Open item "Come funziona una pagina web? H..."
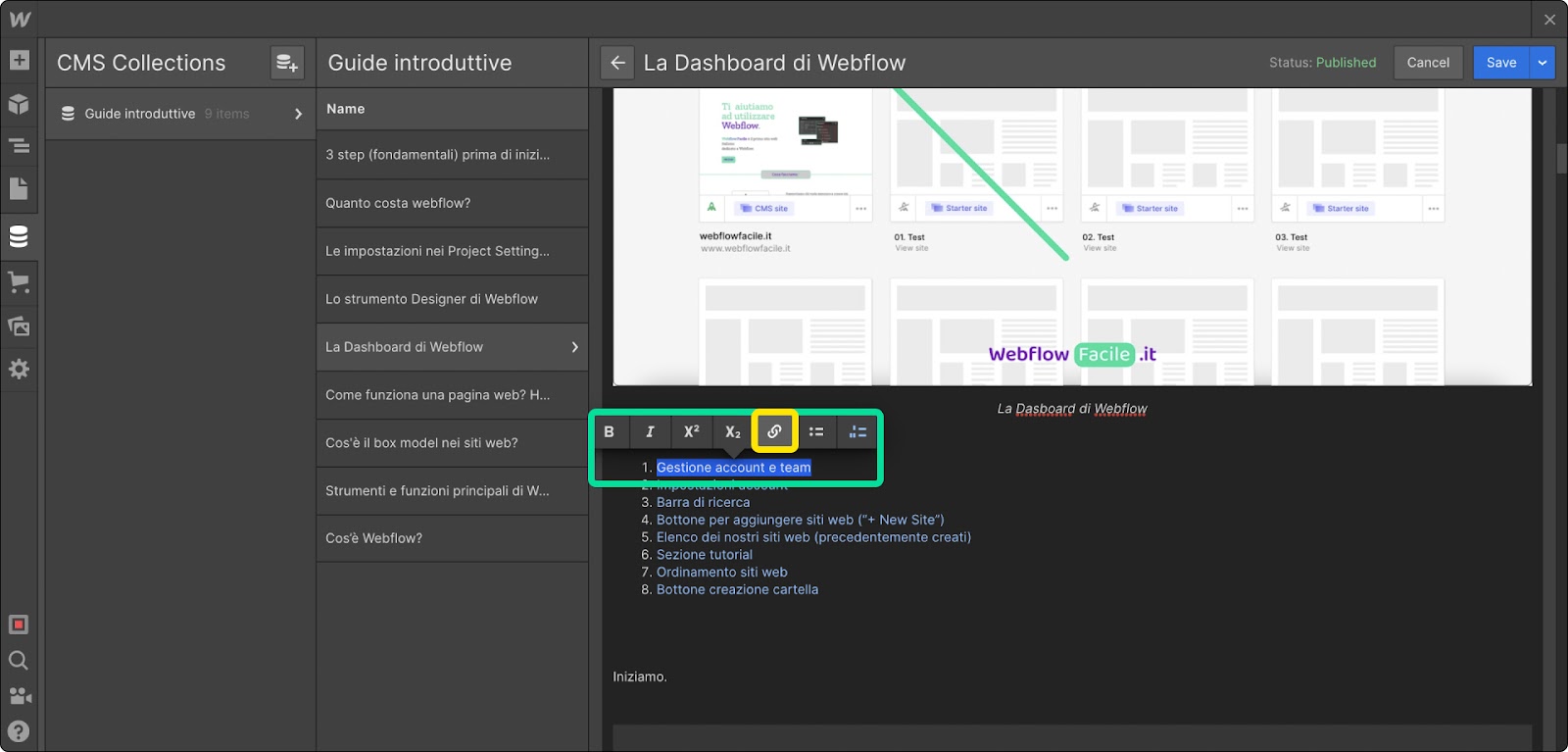Screen dimensions: 1568x752 pyautogui.click(x=452, y=395)
